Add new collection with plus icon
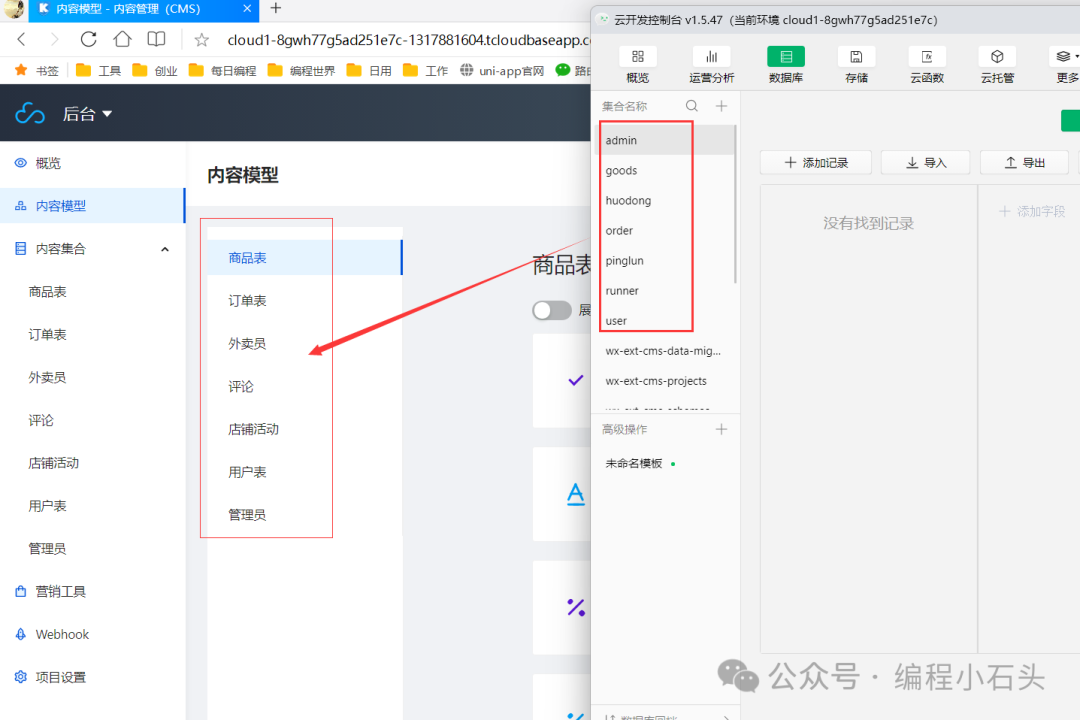The width and height of the screenshot is (1080, 720). [721, 105]
